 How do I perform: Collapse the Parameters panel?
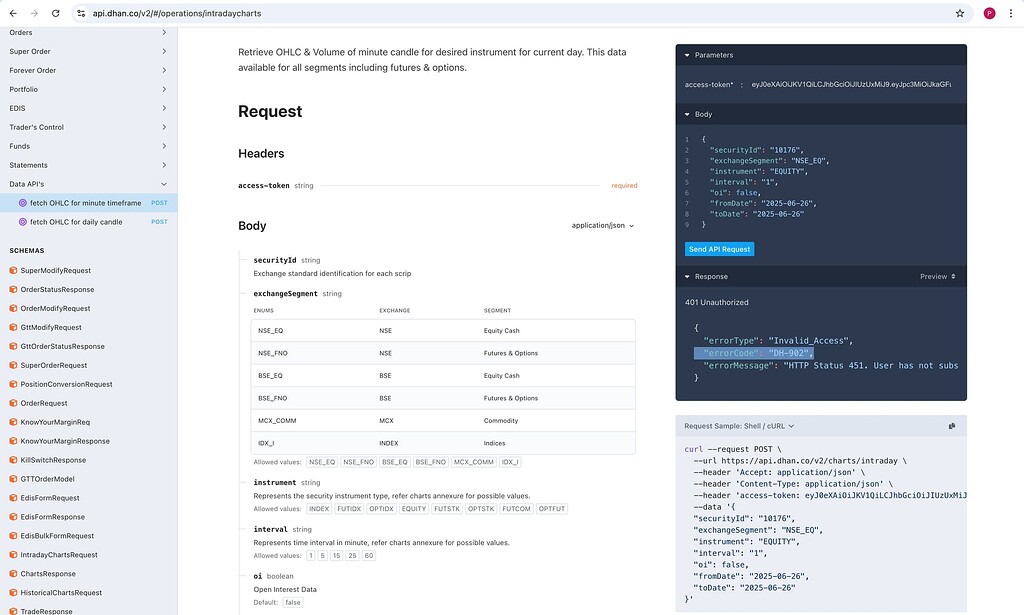[x=687, y=55]
